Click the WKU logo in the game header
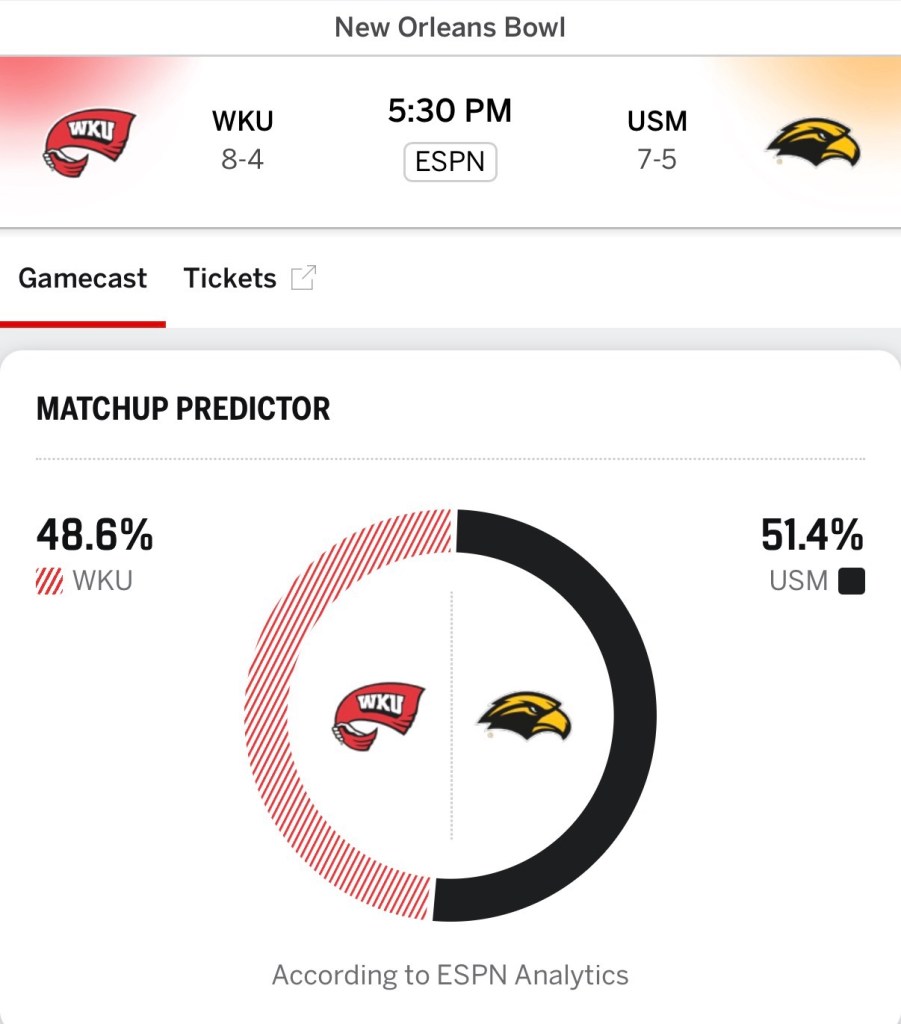The width and height of the screenshot is (901, 1024). pyautogui.click(x=88, y=141)
